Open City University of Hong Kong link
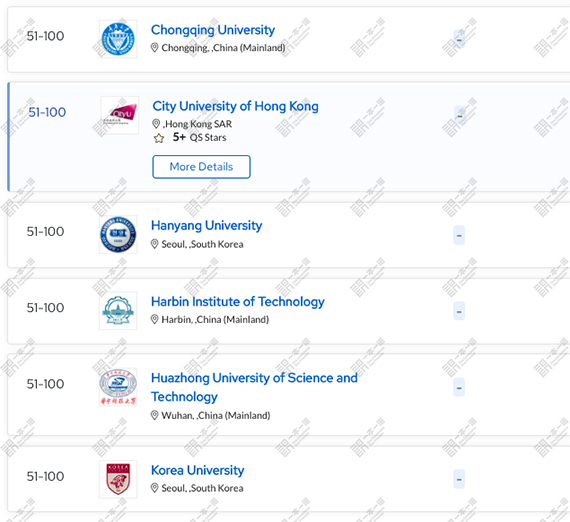Screen dimensions: 570x522 [x=235, y=106]
